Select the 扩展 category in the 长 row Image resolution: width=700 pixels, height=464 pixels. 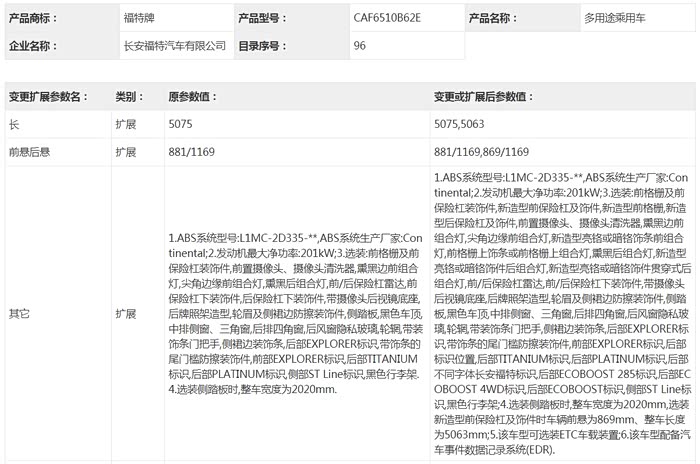[x=125, y=124]
